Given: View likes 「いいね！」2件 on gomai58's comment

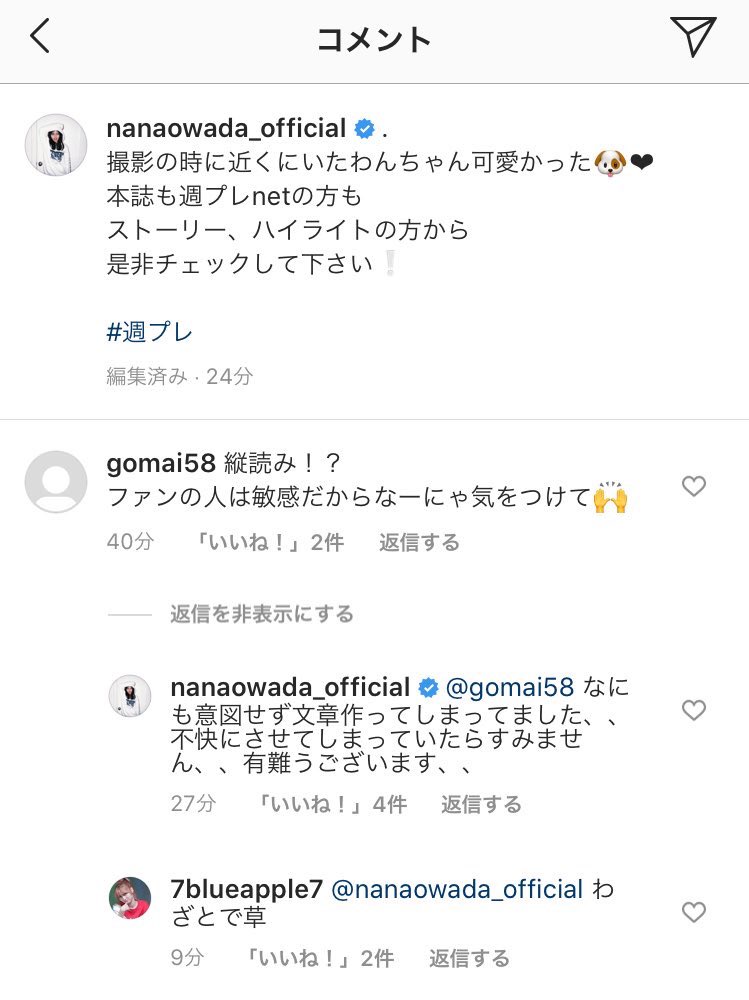Looking at the screenshot, I should tap(269, 542).
